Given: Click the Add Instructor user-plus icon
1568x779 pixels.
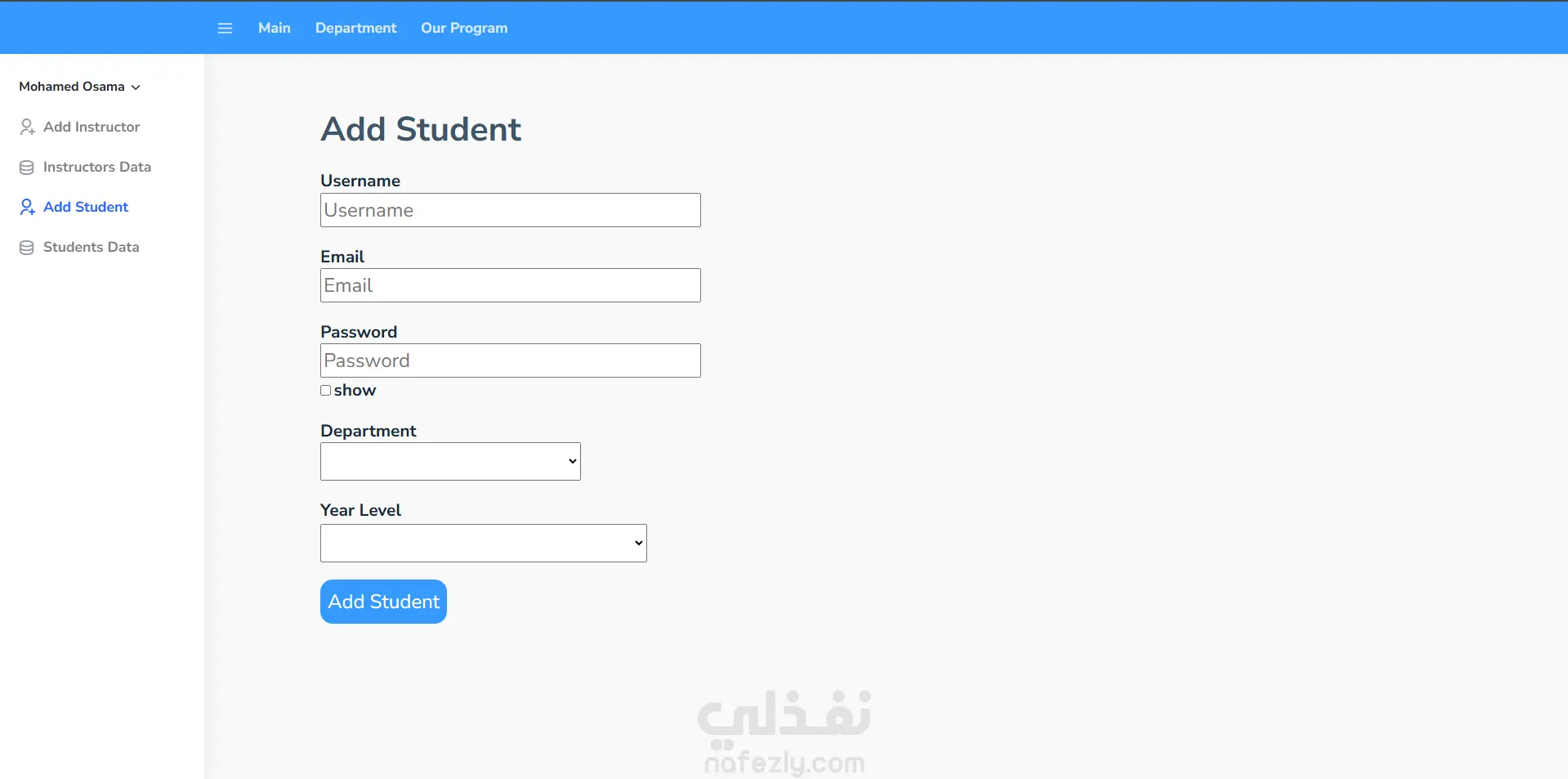Looking at the screenshot, I should (x=27, y=127).
